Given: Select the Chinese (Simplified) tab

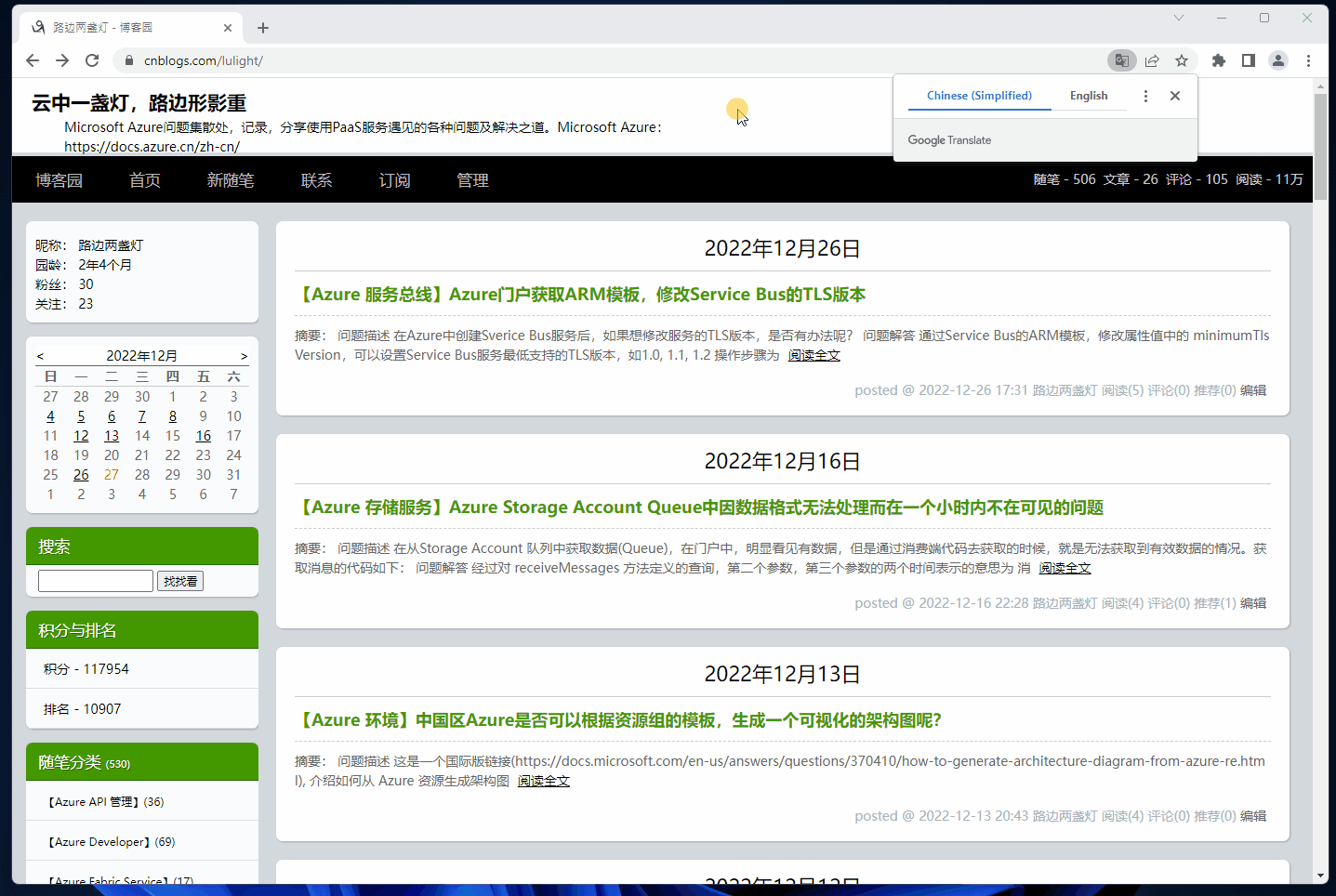Looking at the screenshot, I should (x=979, y=96).
